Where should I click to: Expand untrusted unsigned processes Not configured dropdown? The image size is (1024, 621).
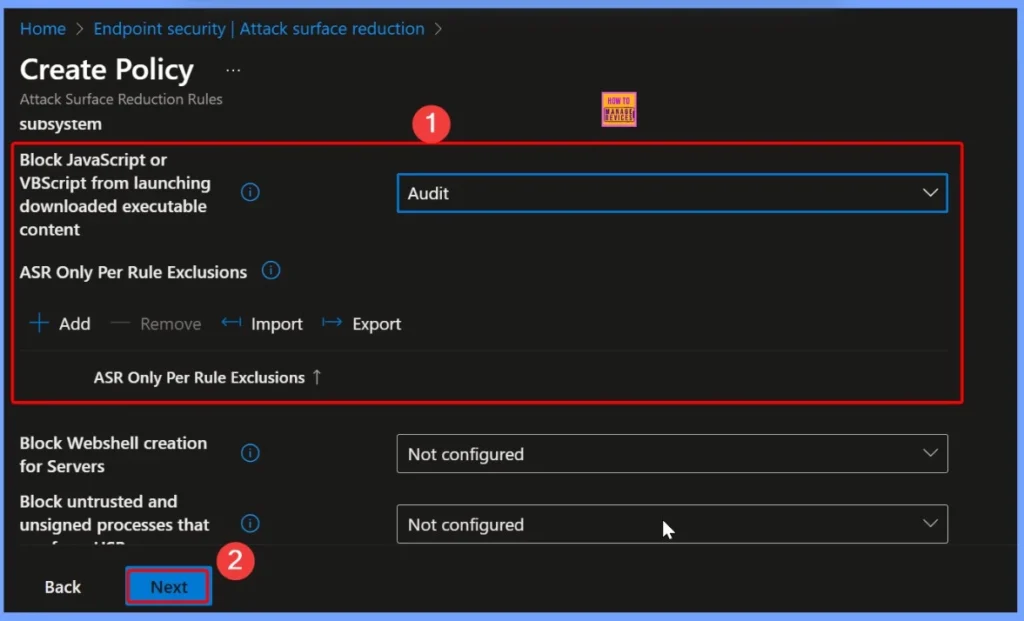click(670, 524)
